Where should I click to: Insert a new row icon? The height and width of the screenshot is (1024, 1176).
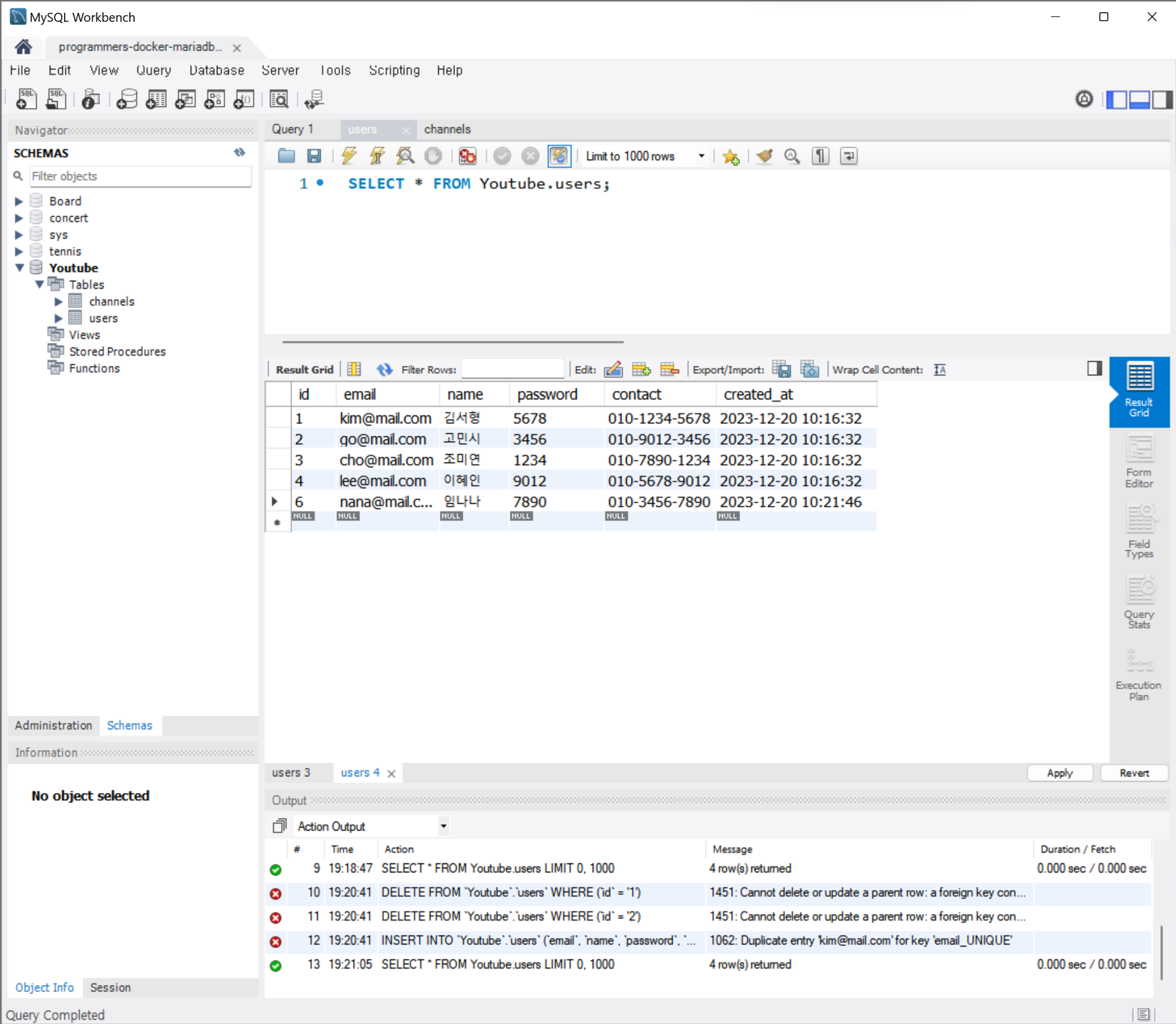[641, 369]
